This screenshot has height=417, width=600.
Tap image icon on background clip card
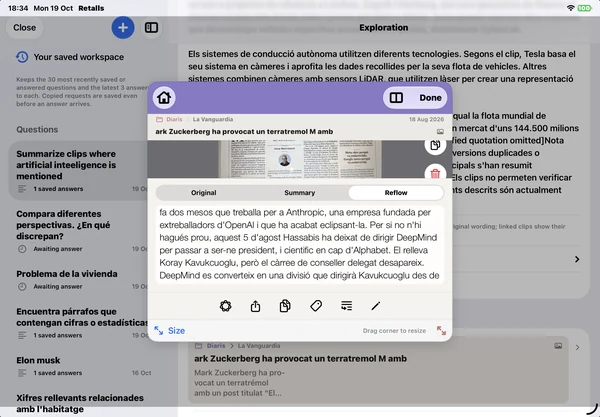558,346
